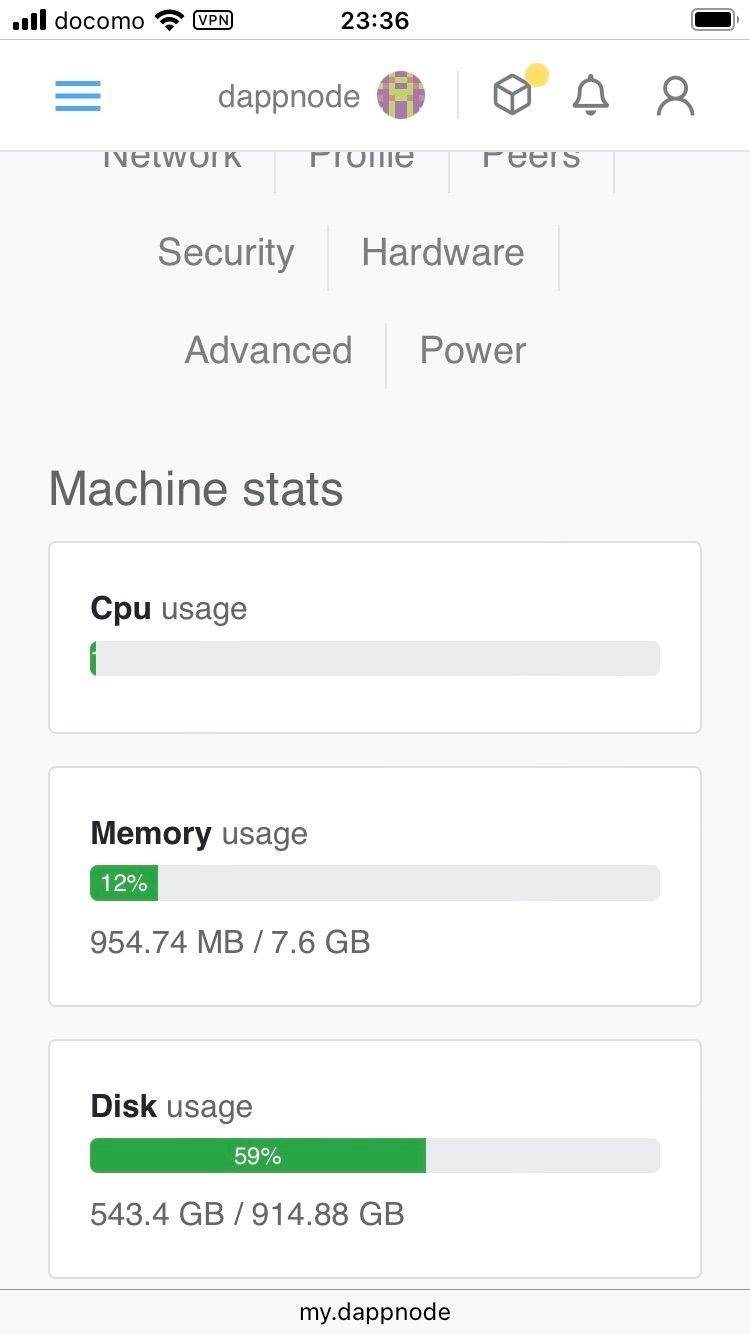Screen dimensions: 750x1334
Task: Switch to the Security tab
Action: click(x=225, y=253)
